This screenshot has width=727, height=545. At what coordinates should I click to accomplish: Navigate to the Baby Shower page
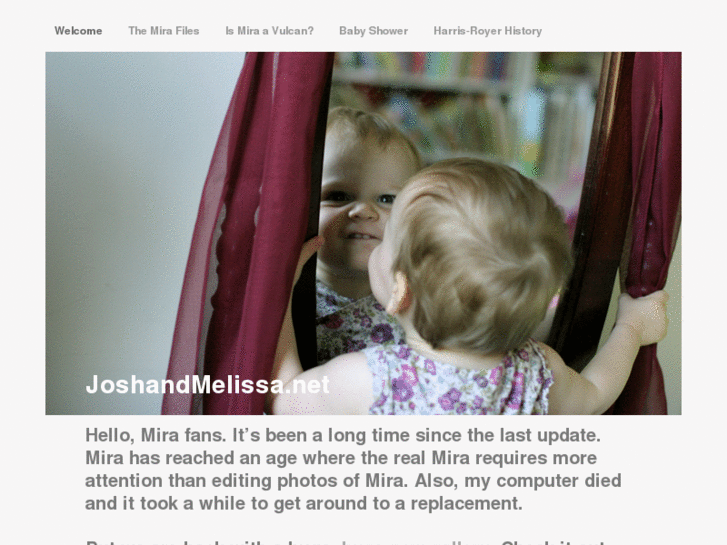(373, 31)
